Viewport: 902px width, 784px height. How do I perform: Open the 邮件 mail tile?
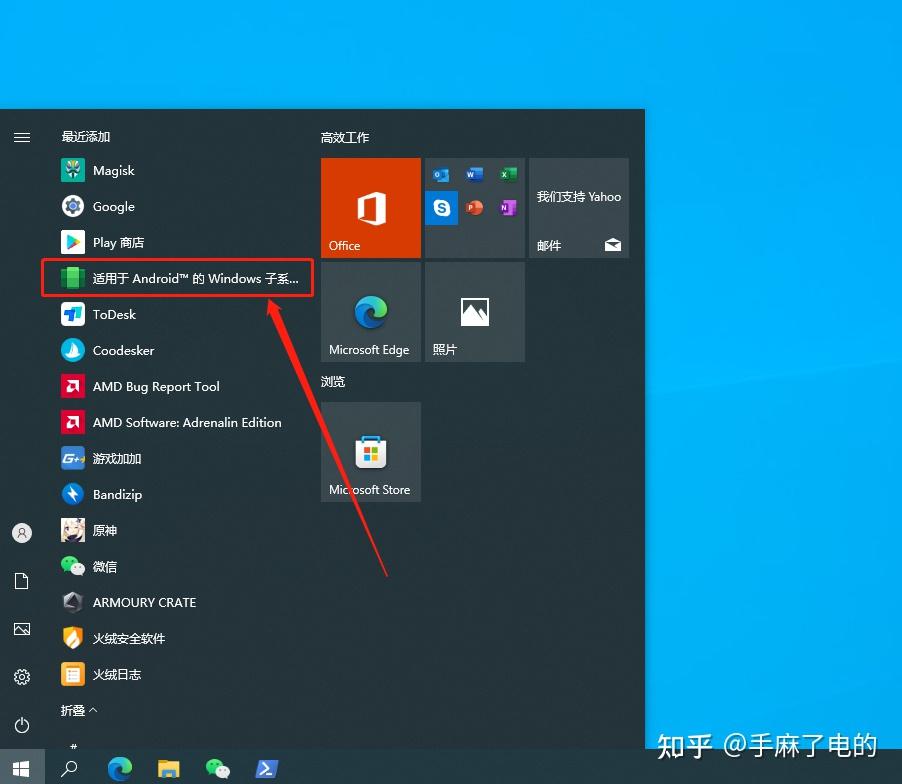(579, 208)
